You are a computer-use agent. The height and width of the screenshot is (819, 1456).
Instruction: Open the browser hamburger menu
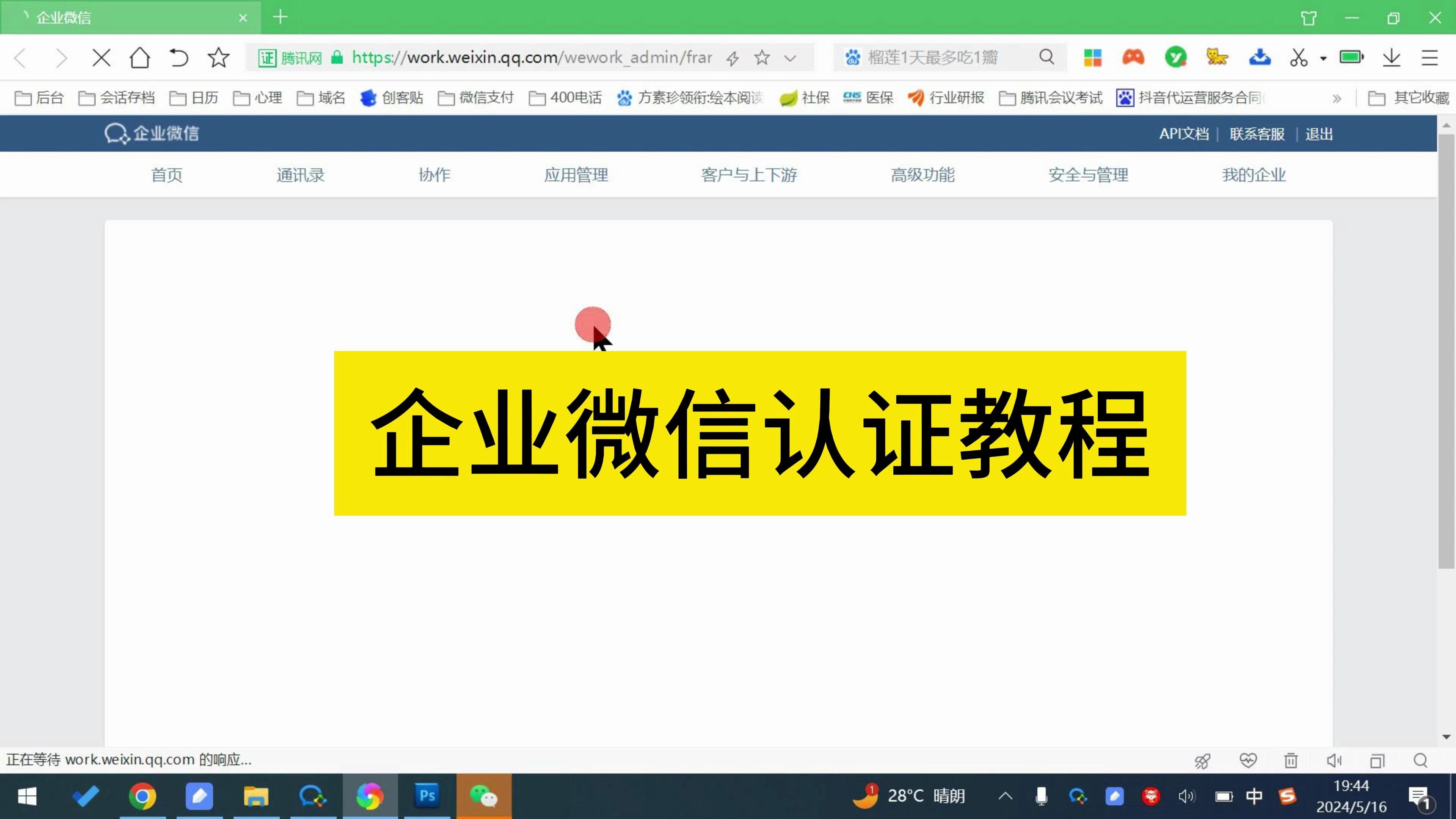click(x=1430, y=58)
